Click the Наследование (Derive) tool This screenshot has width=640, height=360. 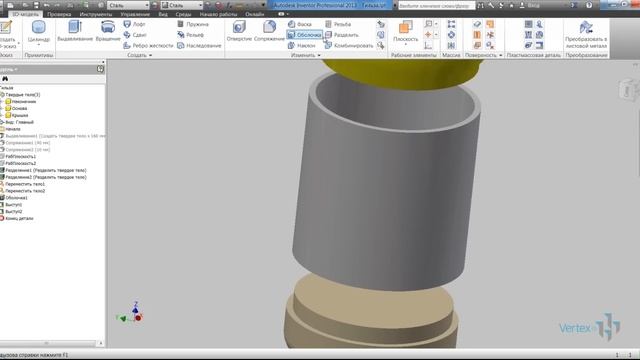(199, 45)
